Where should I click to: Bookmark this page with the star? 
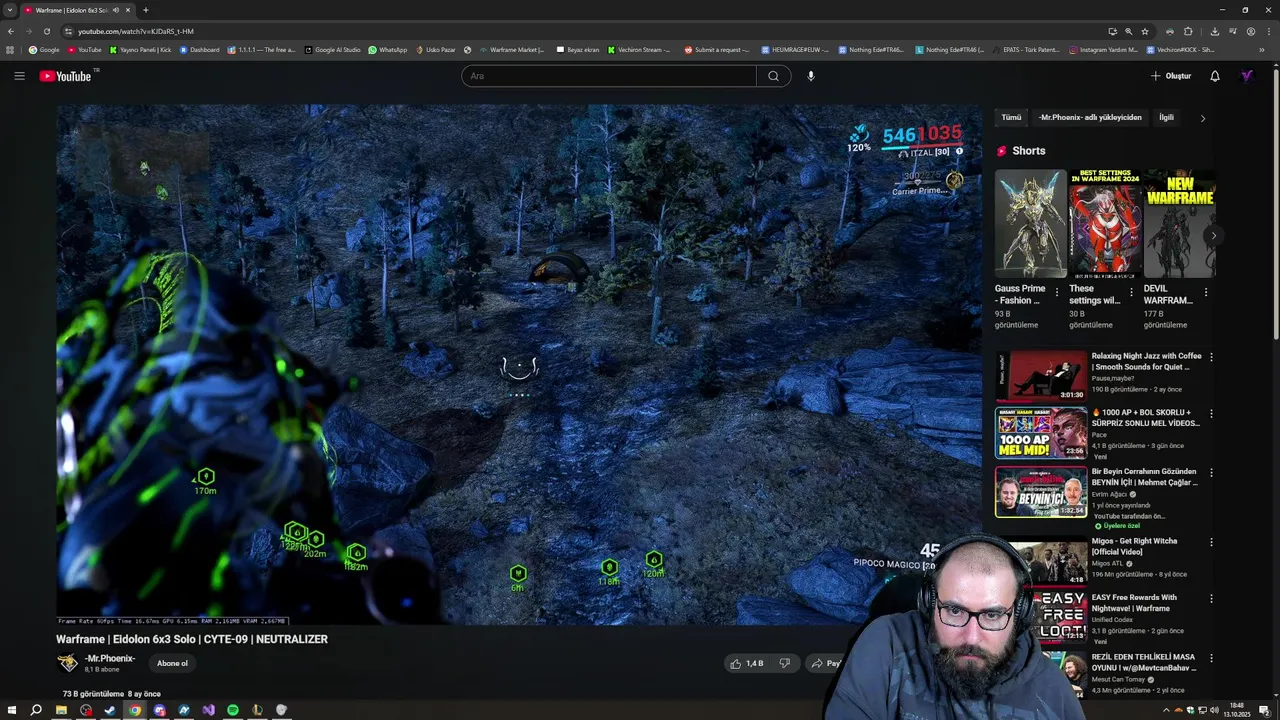coord(1145,31)
